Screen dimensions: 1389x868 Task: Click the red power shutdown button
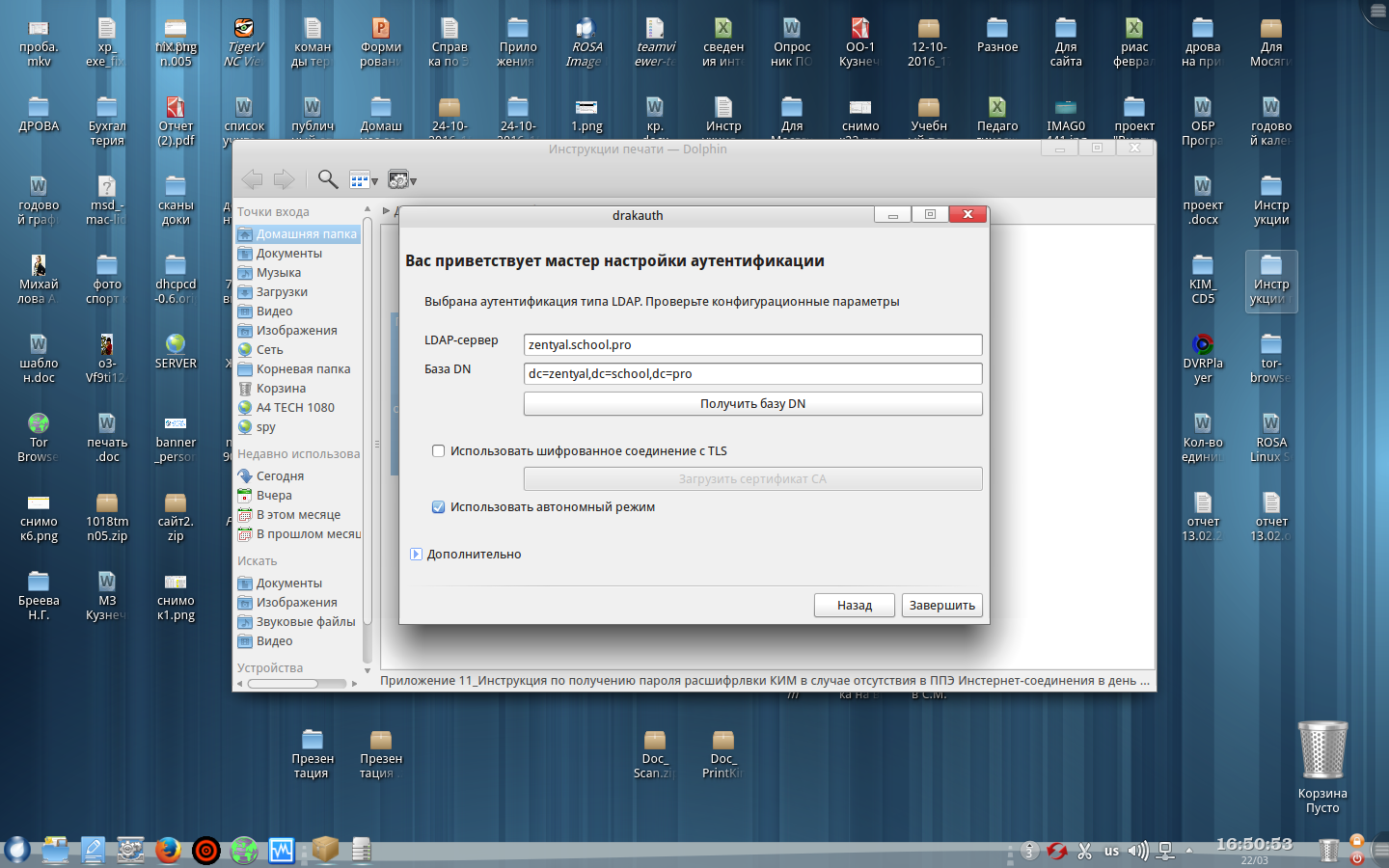(1357, 857)
